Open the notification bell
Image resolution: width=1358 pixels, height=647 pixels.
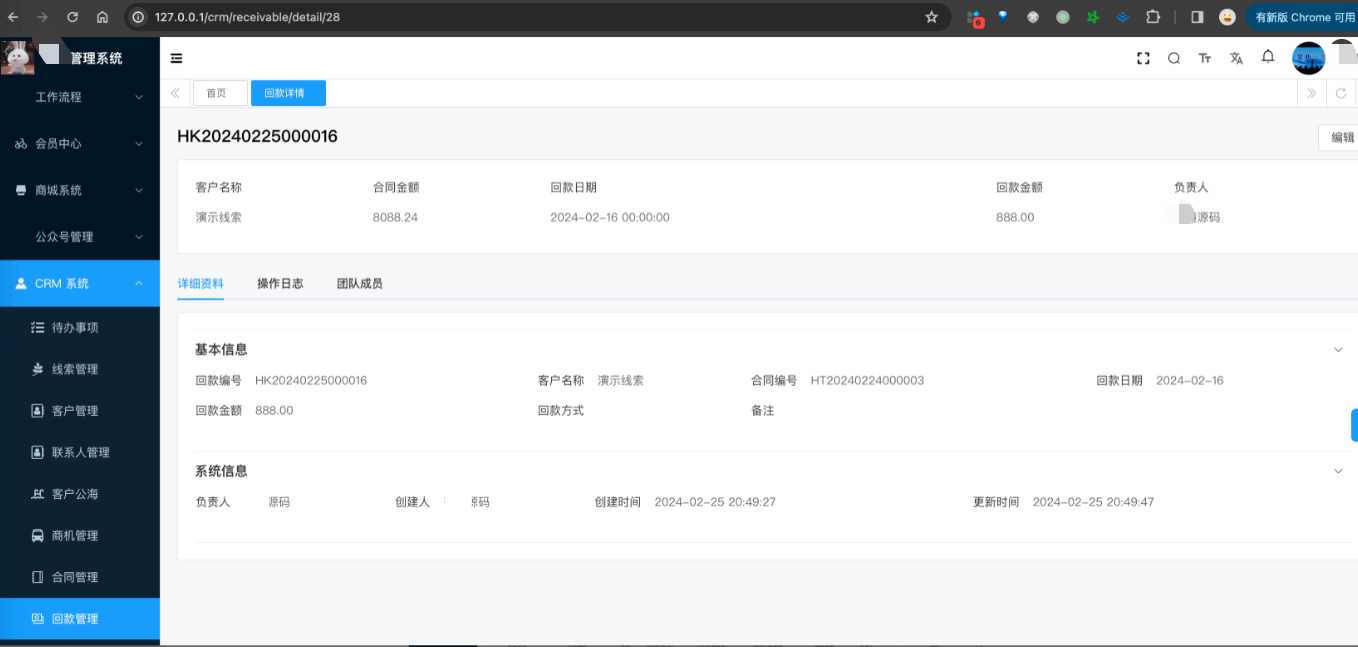point(1268,57)
